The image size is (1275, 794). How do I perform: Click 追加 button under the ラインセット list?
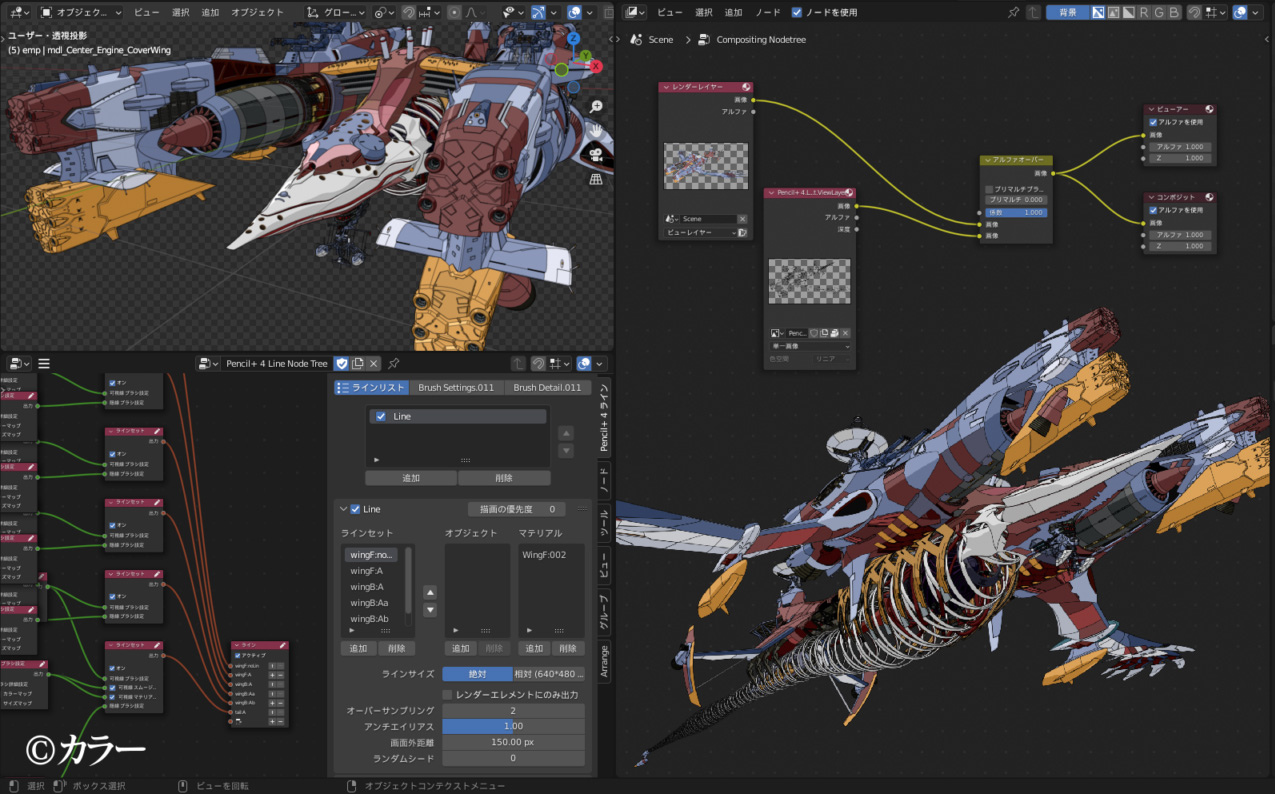(x=358, y=648)
